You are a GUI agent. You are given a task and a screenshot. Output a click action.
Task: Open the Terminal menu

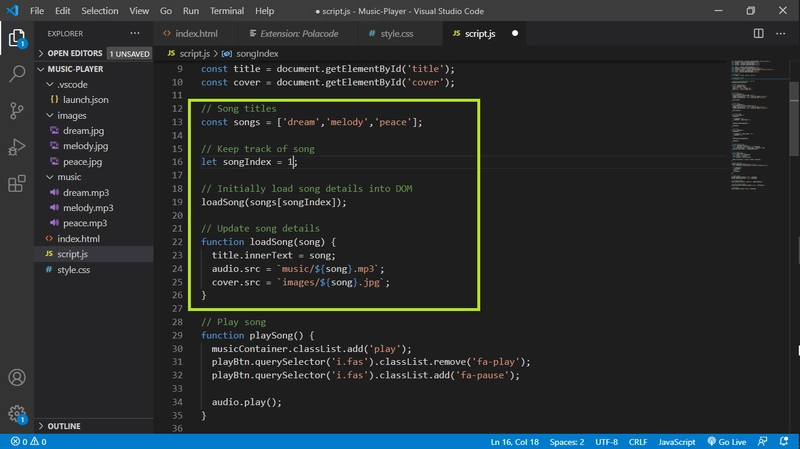coord(227,11)
